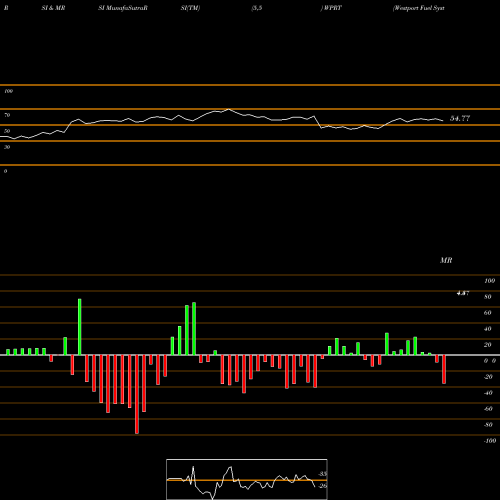500x500 pixels.
Task: Click the MR axis label 20
Action: (x=488, y=345)
